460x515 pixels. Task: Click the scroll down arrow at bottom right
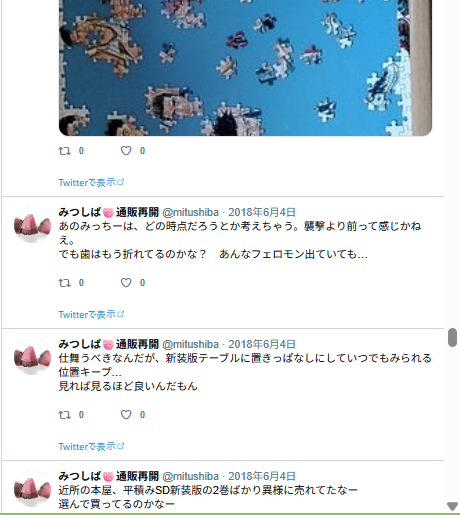pyautogui.click(x=452, y=506)
